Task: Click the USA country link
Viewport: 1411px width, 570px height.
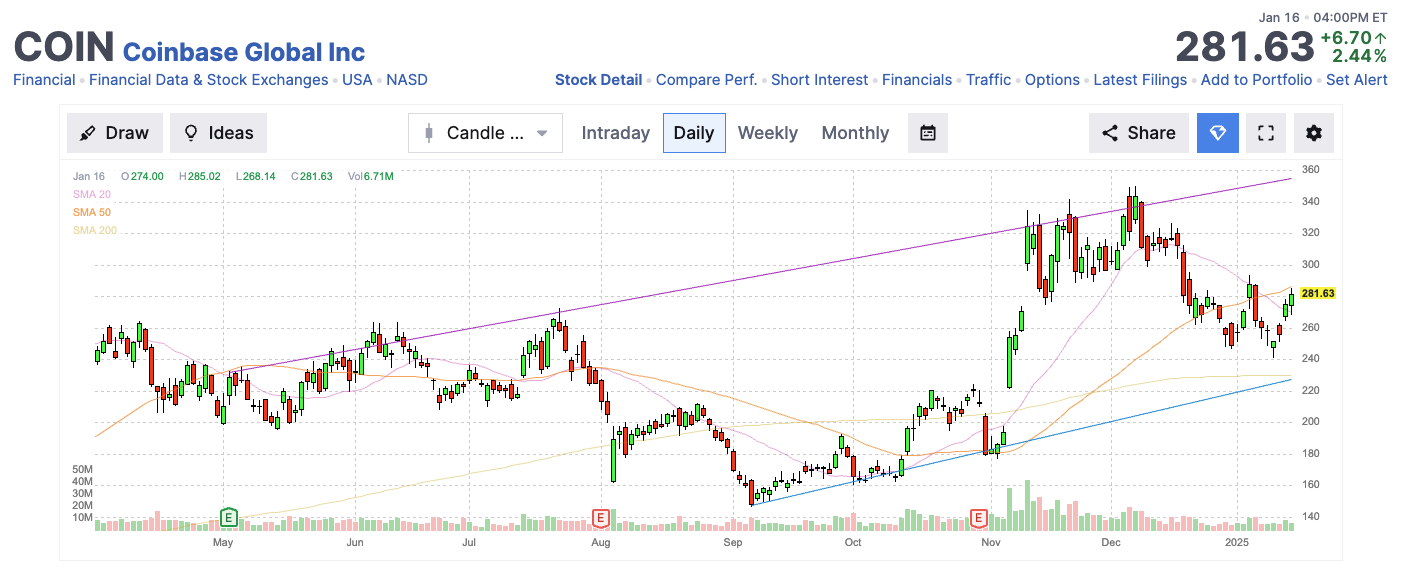Action: click(357, 80)
